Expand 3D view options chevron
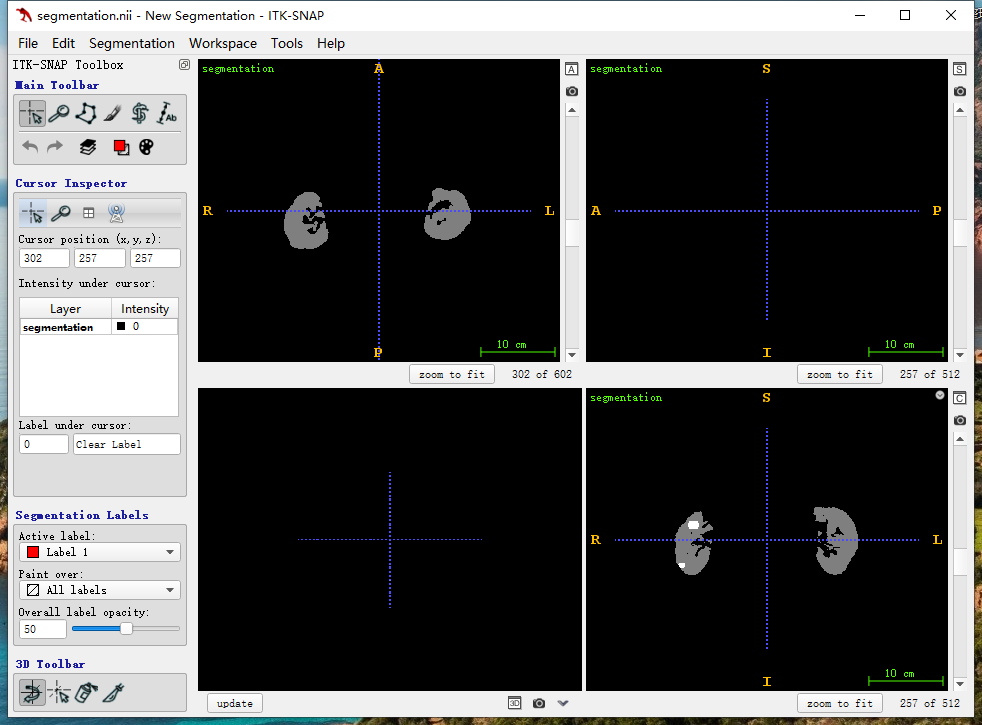Screen dimensions: 982x725 [x=563, y=703]
